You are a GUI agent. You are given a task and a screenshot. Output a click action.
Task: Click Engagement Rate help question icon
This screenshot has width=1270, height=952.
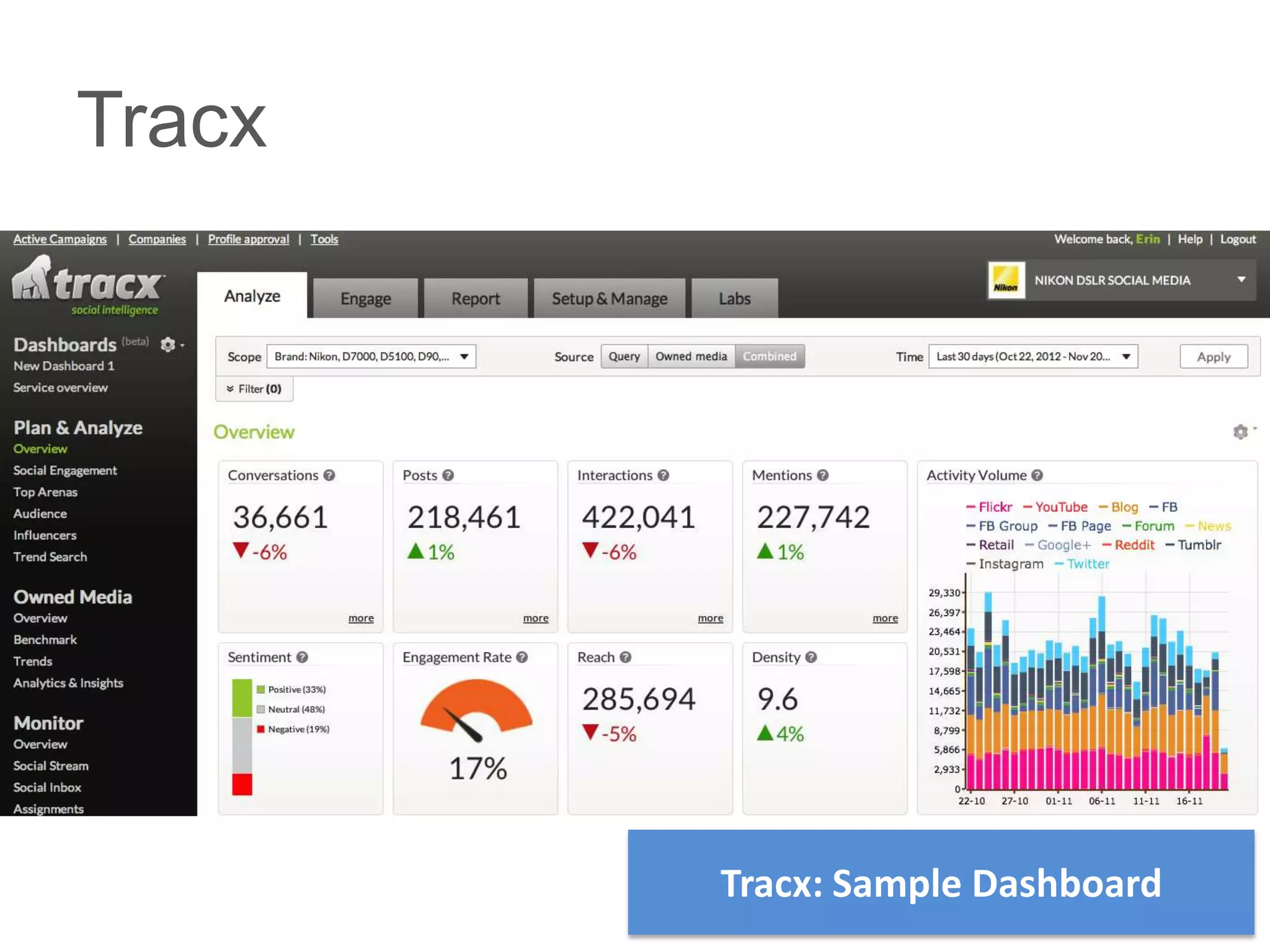coord(522,657)
